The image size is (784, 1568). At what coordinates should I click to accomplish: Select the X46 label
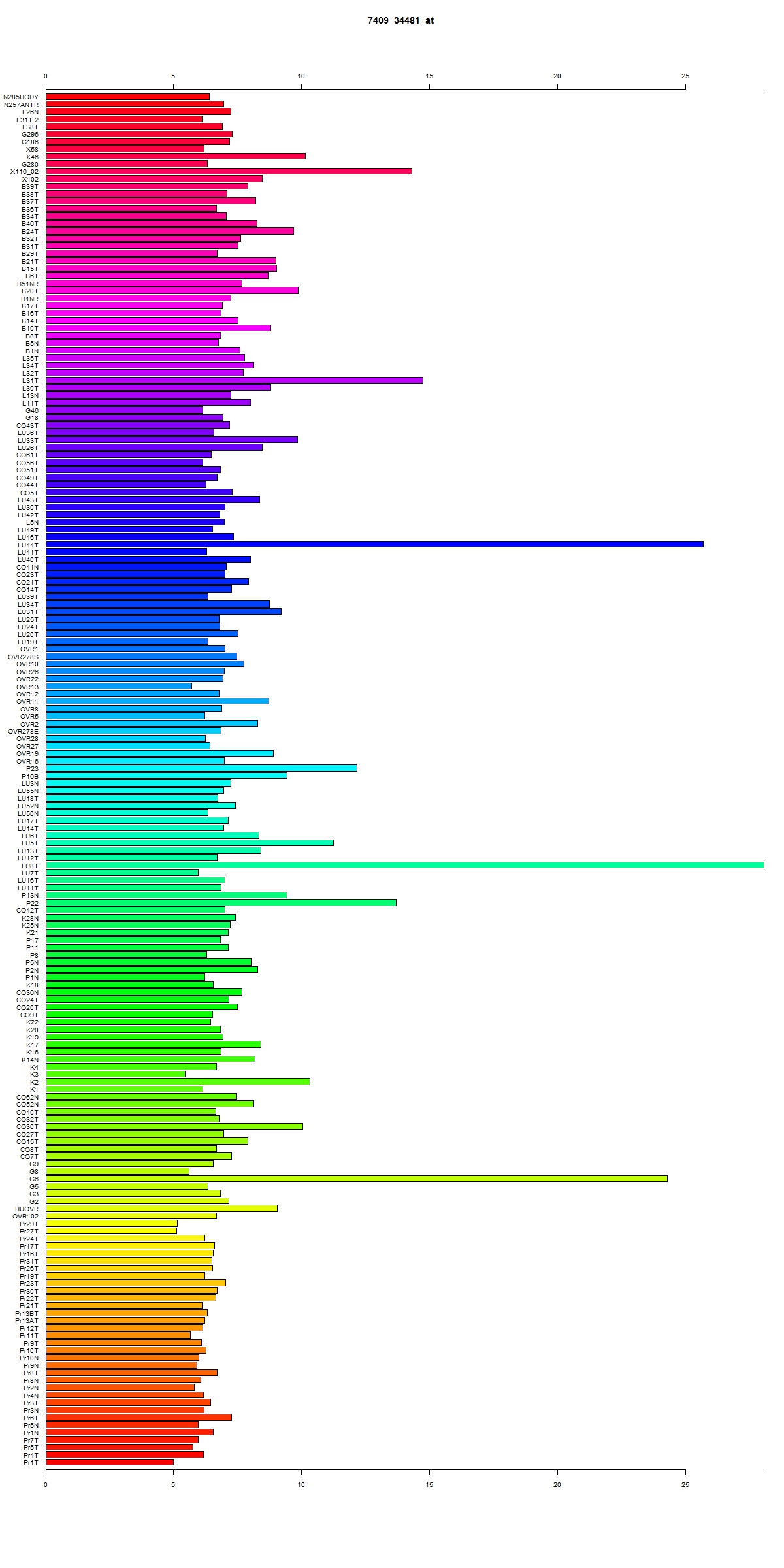33,157
